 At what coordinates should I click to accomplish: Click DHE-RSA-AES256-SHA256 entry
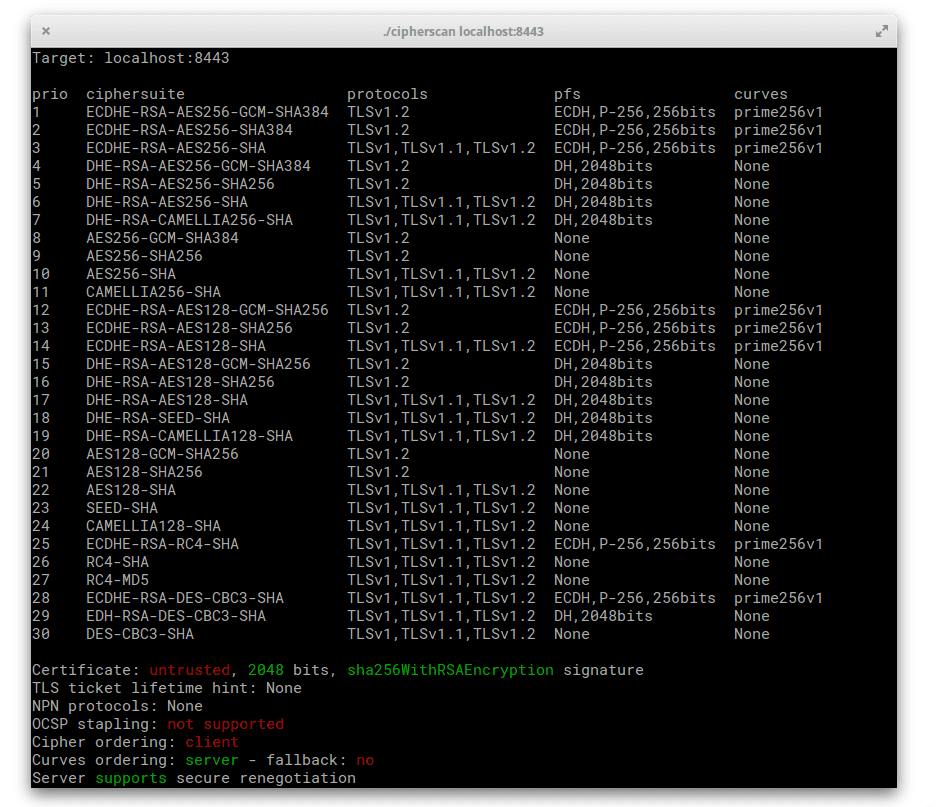tap(181, 184)
